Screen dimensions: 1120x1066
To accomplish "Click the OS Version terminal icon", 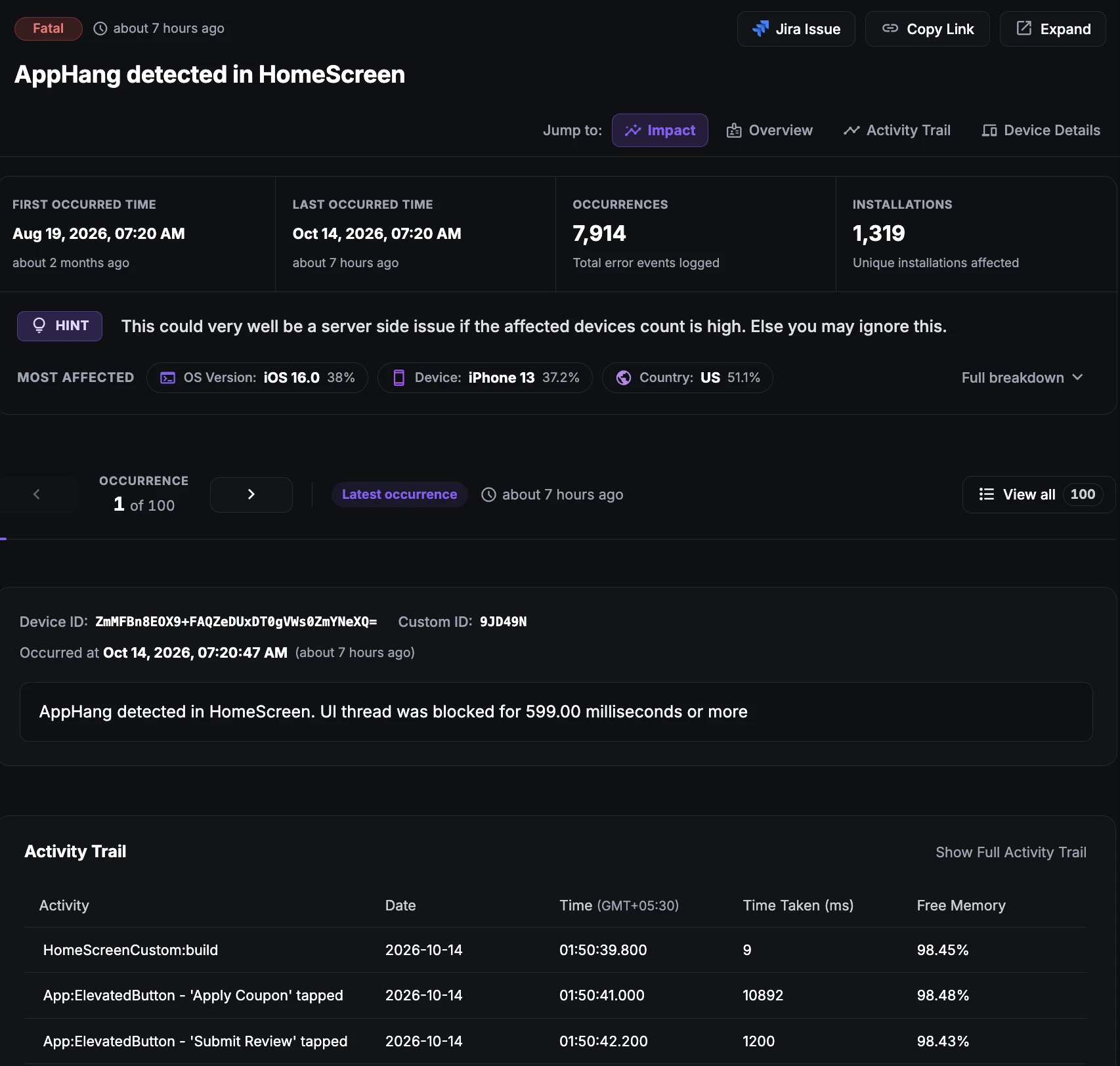I will point(168,377).
